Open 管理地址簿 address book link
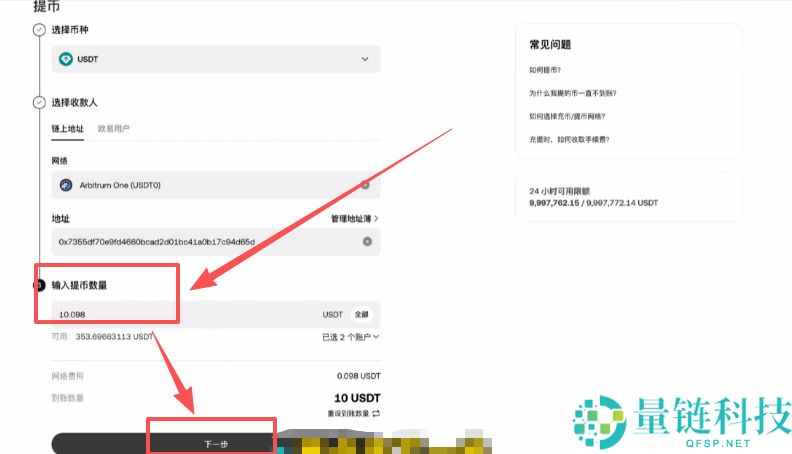792x454 pixels. 354,219
